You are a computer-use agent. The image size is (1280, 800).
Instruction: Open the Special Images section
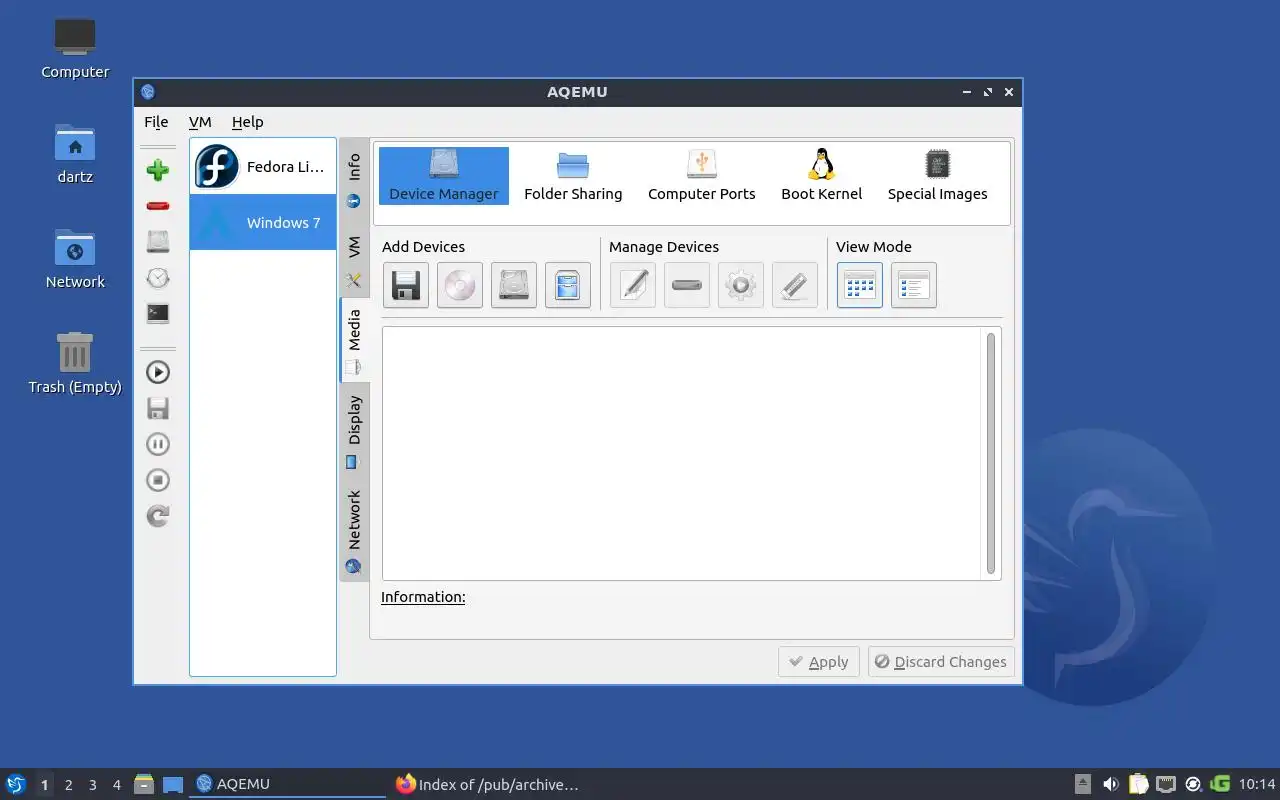click(x=938, y=175)
